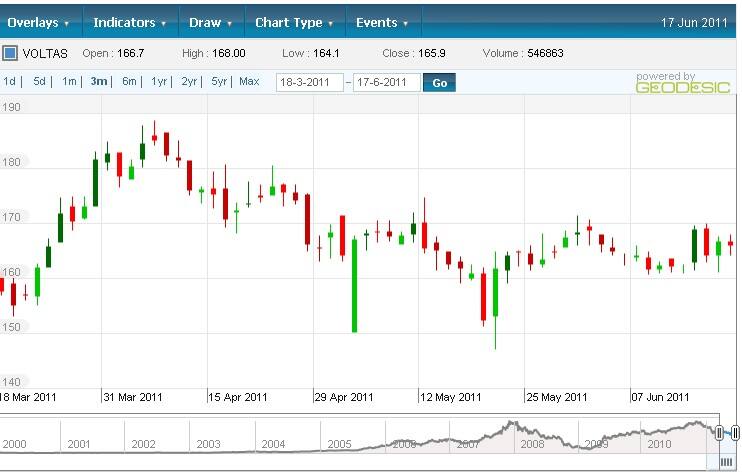This screenshot has height=472, width=742.
Task: Click the scroll grip at the bottom-right corner
Action: [727, 461]
